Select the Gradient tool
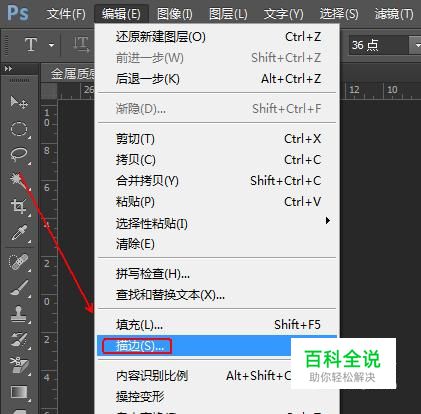 [19, 393]
